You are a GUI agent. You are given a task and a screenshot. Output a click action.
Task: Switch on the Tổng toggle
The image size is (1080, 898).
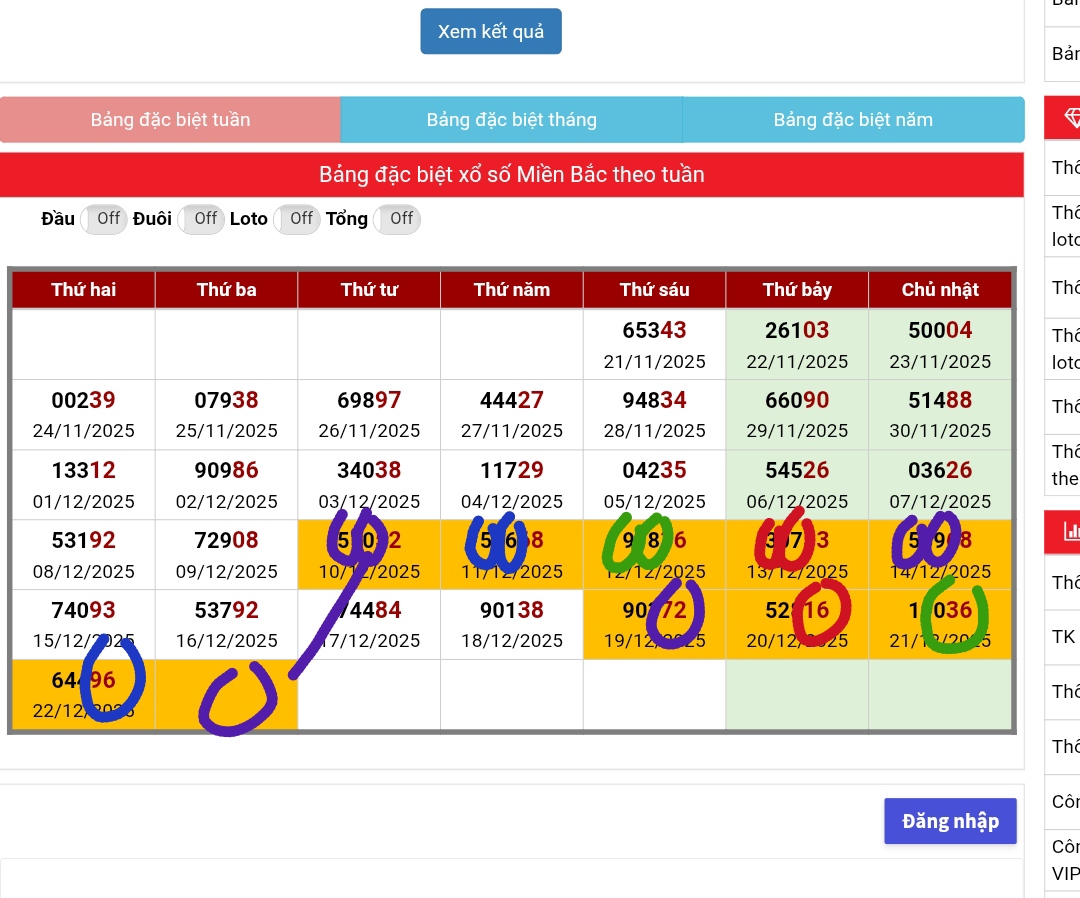[396, 219]
